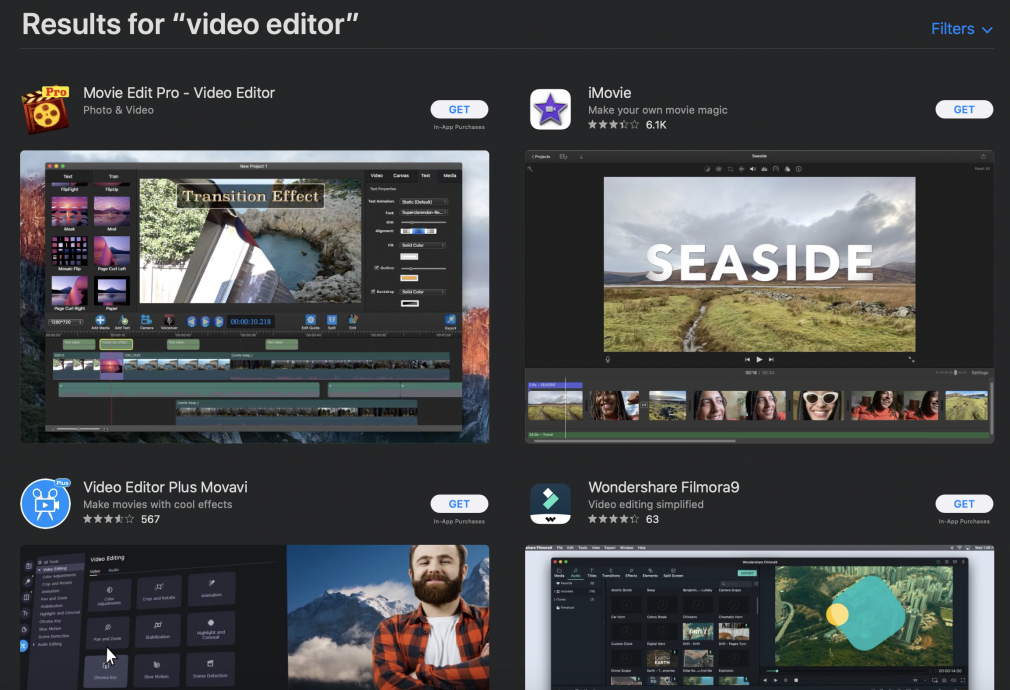
Task: Click the Wondershare Filmora9 app icon
Action: click(550, 503)
